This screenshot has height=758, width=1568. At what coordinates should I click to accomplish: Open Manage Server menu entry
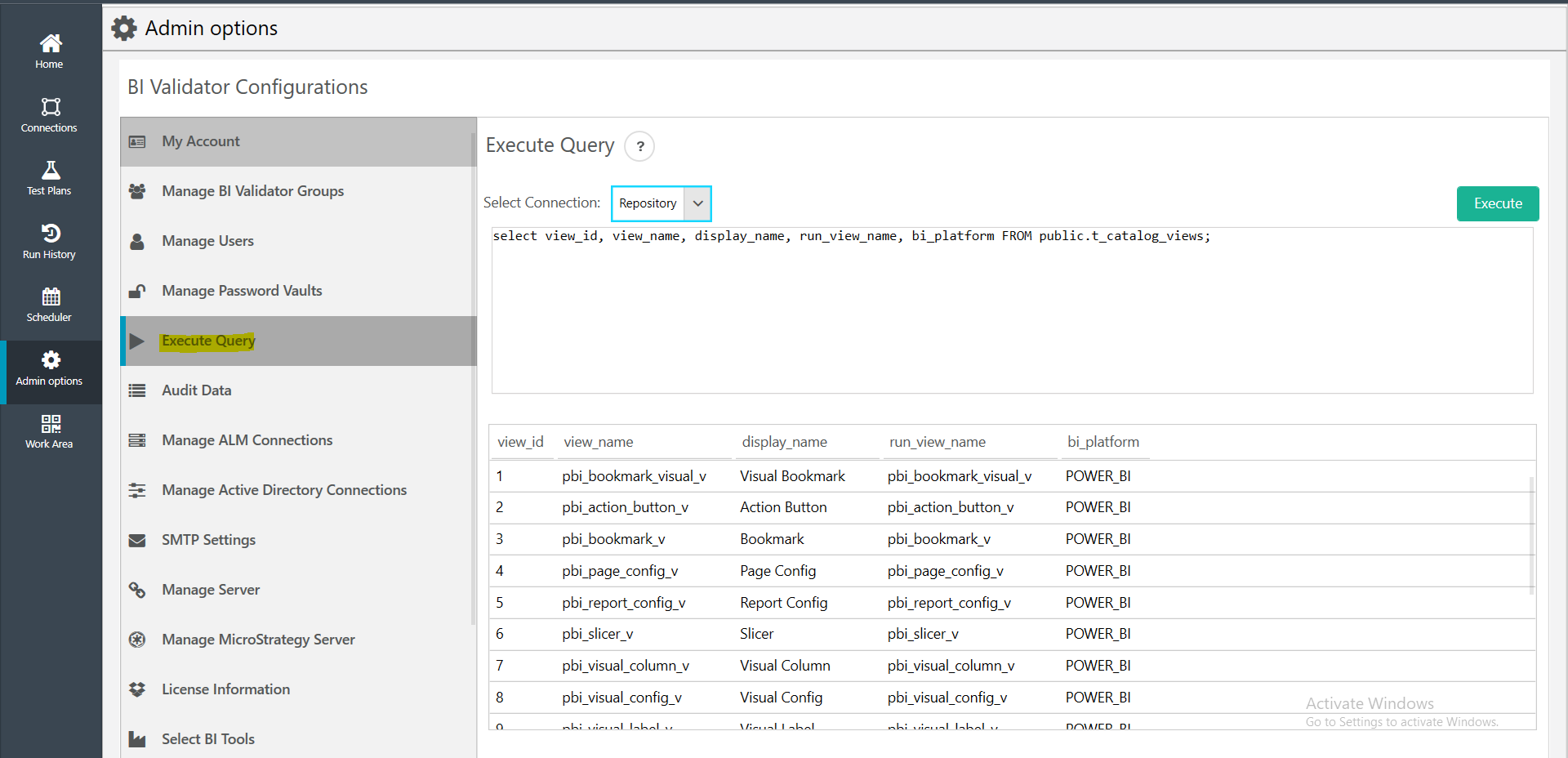click(x=298, y=590)
